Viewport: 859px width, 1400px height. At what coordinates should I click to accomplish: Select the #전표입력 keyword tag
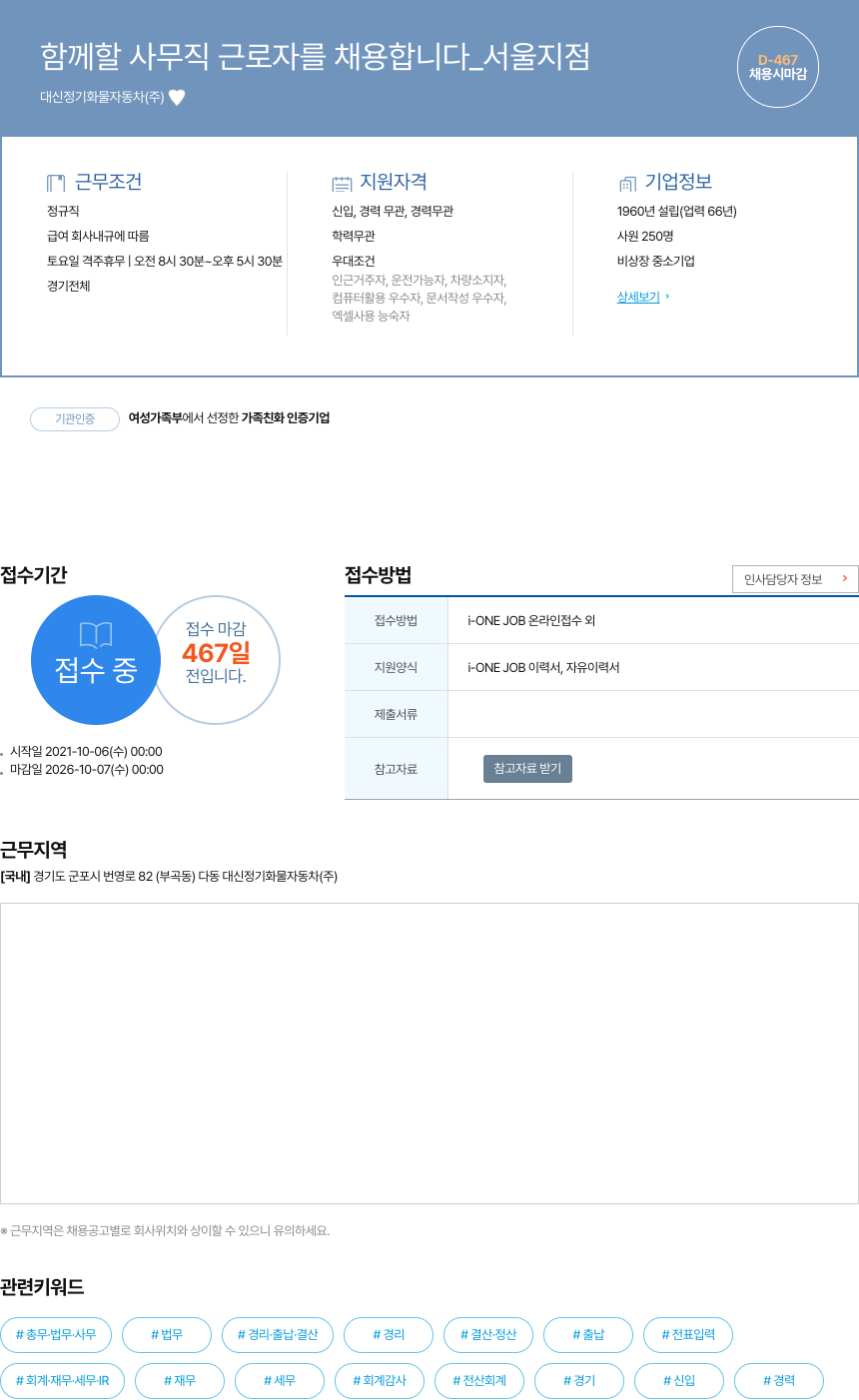[x=688, y=1334]
